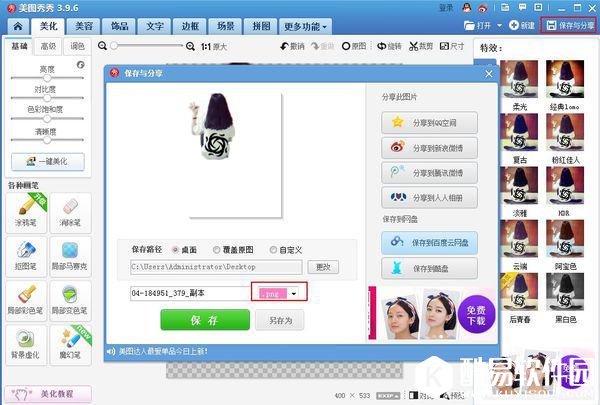Expand the 更多功能 more features menu
Image resolution: width=600 pixels, height=405 pixels.
click(306, 25)
